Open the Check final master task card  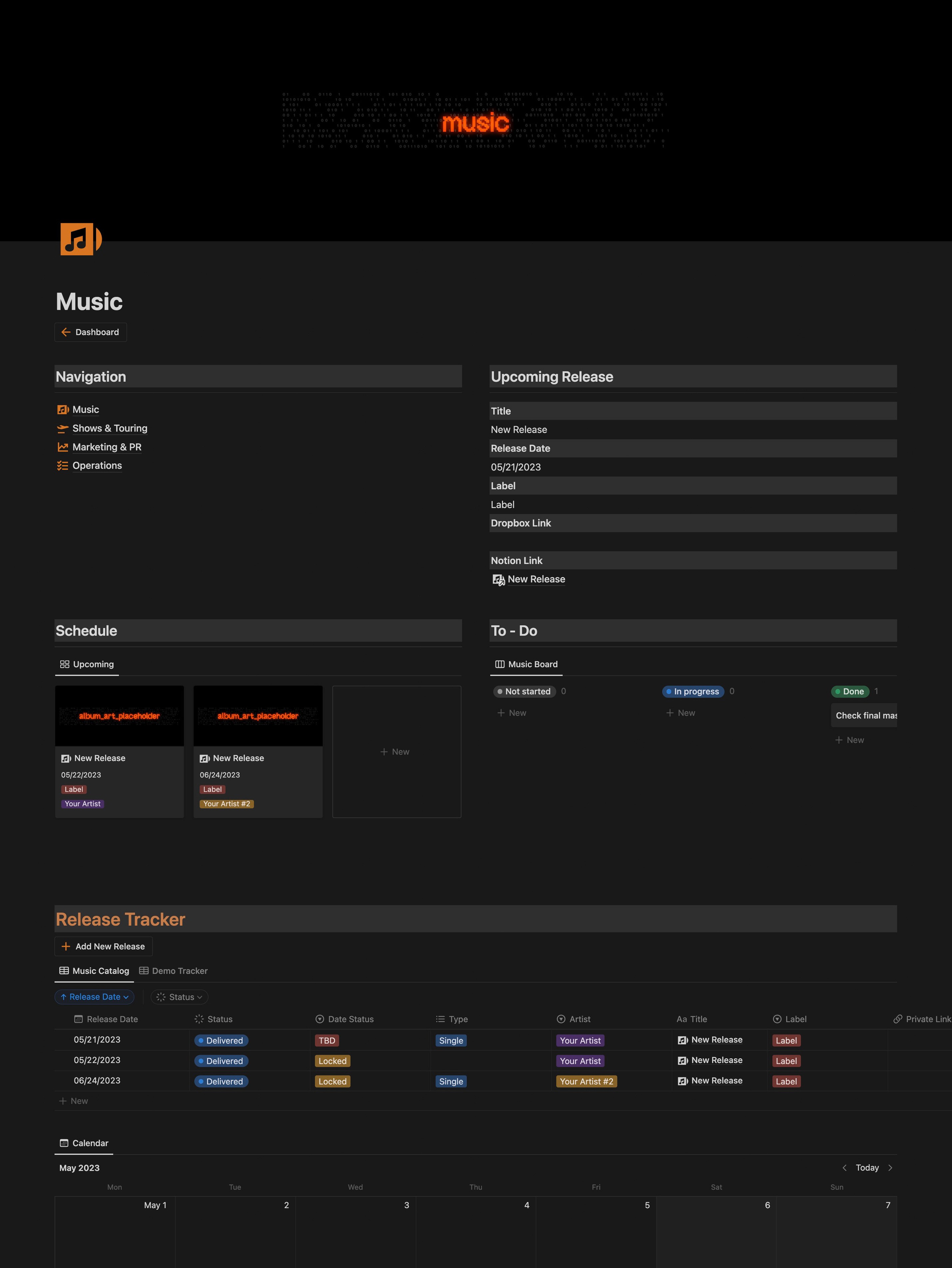[864, 715]
